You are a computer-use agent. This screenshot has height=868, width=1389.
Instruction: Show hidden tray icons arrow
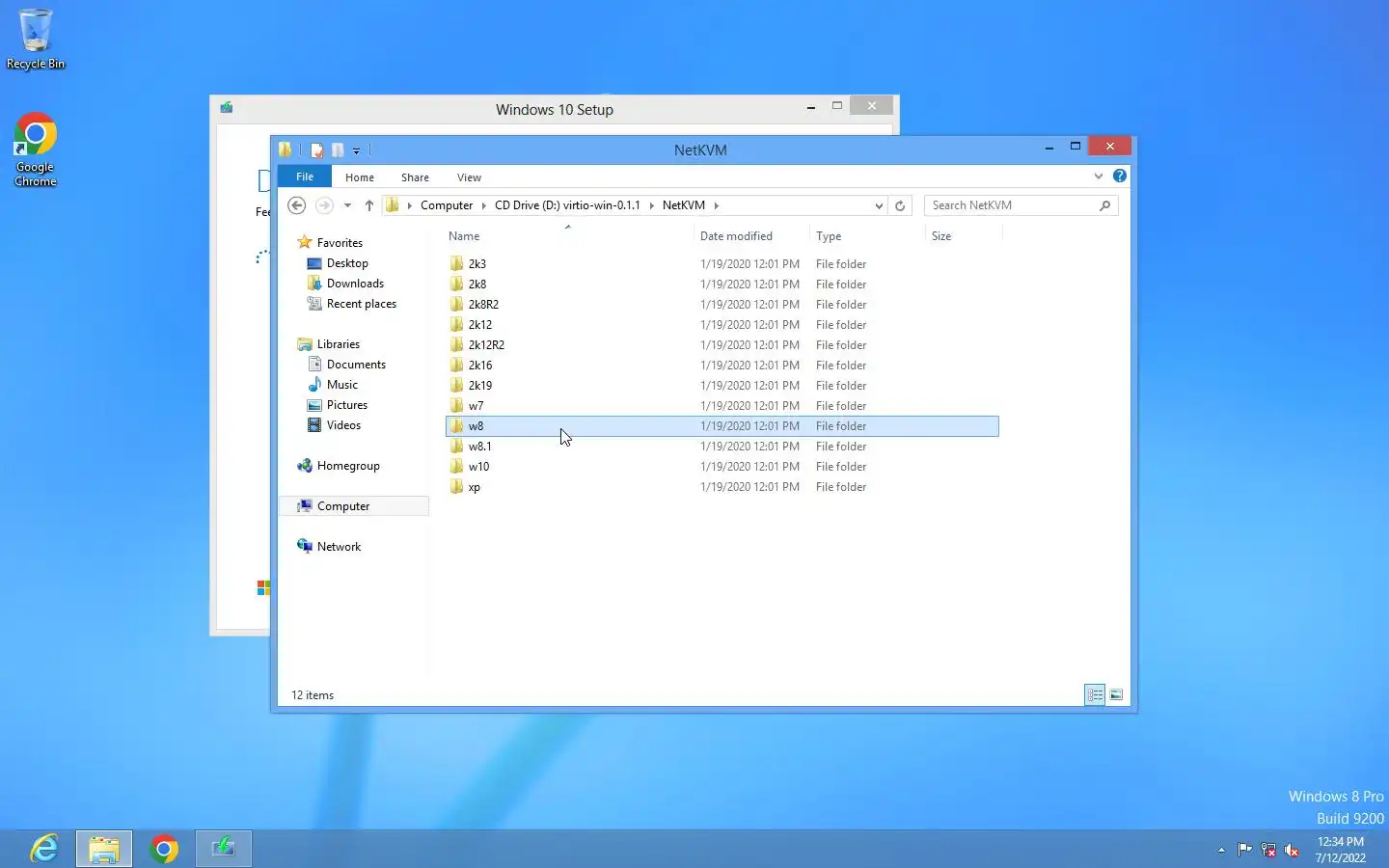tap(1221, 850)
